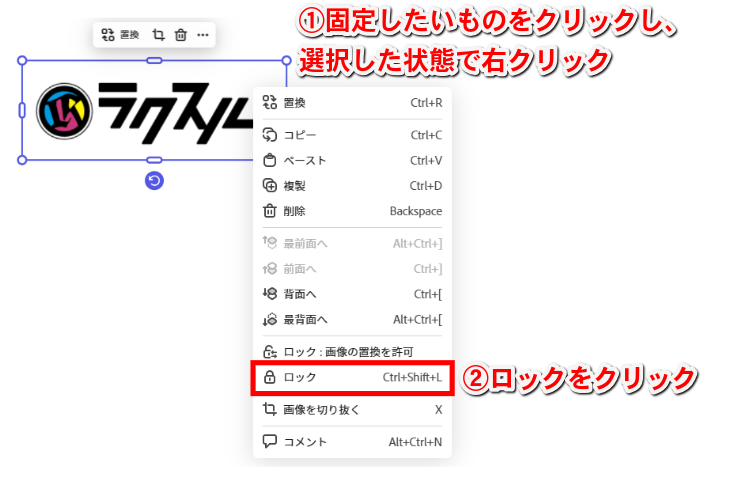Screen dimensions: 746x480
Task: Click the crop icon in floating toolbar
Action: (158, 35)
